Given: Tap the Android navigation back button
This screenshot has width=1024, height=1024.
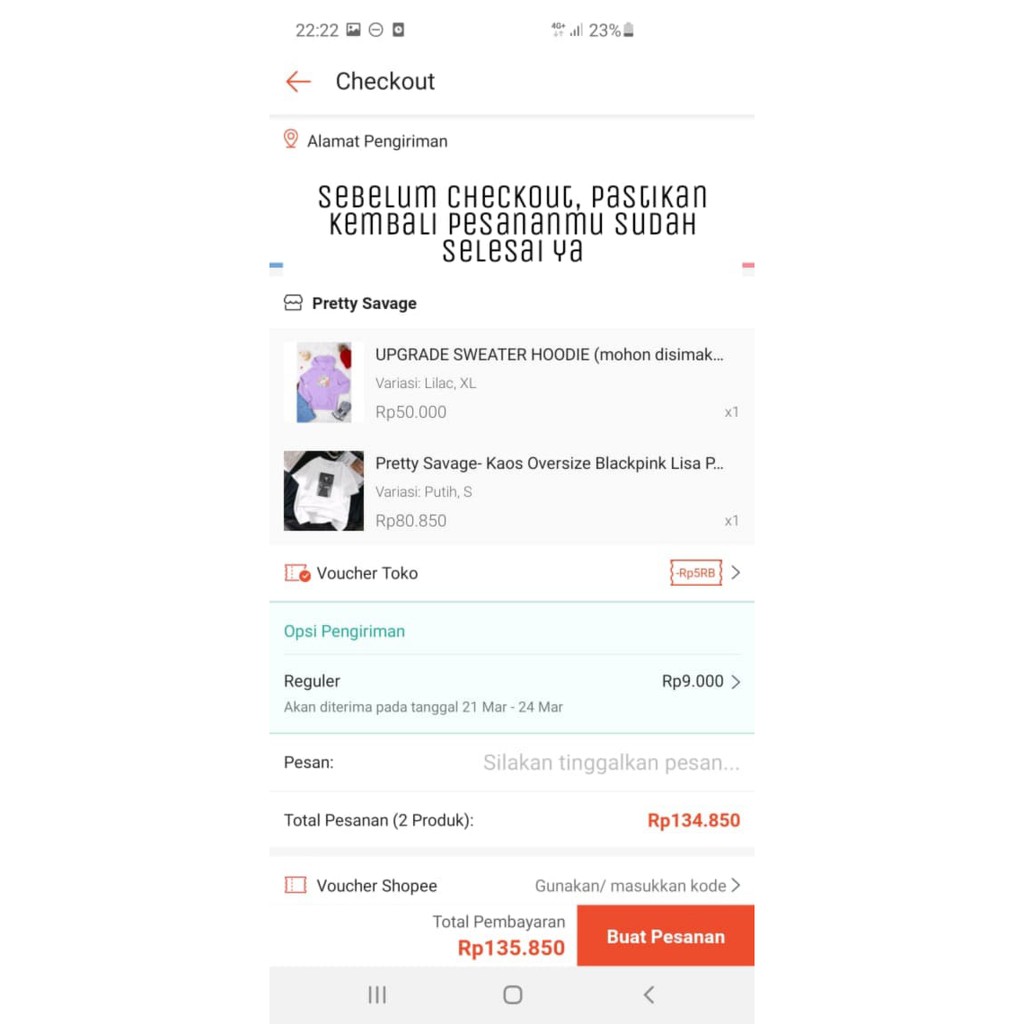Looking at the screenshot, I should point(648,995).
